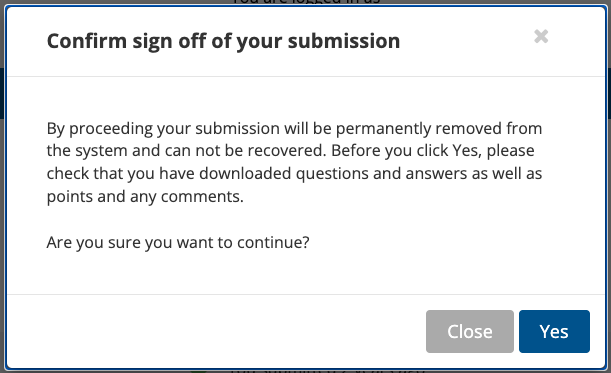This screenshot has width=611, height=373.
Task: Click the gray Close button
Action: 470,331
